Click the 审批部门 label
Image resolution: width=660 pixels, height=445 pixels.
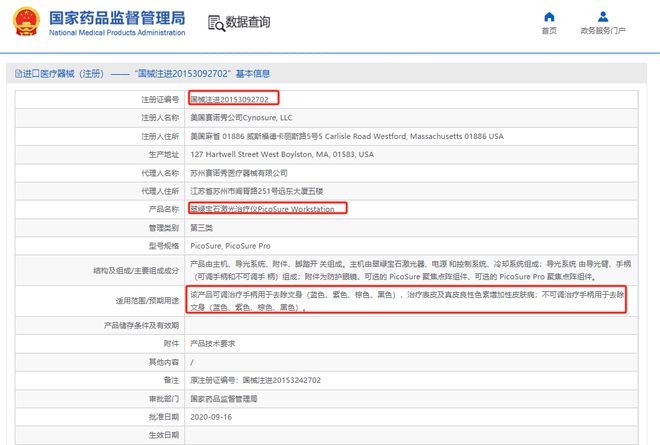click(164, 399)
